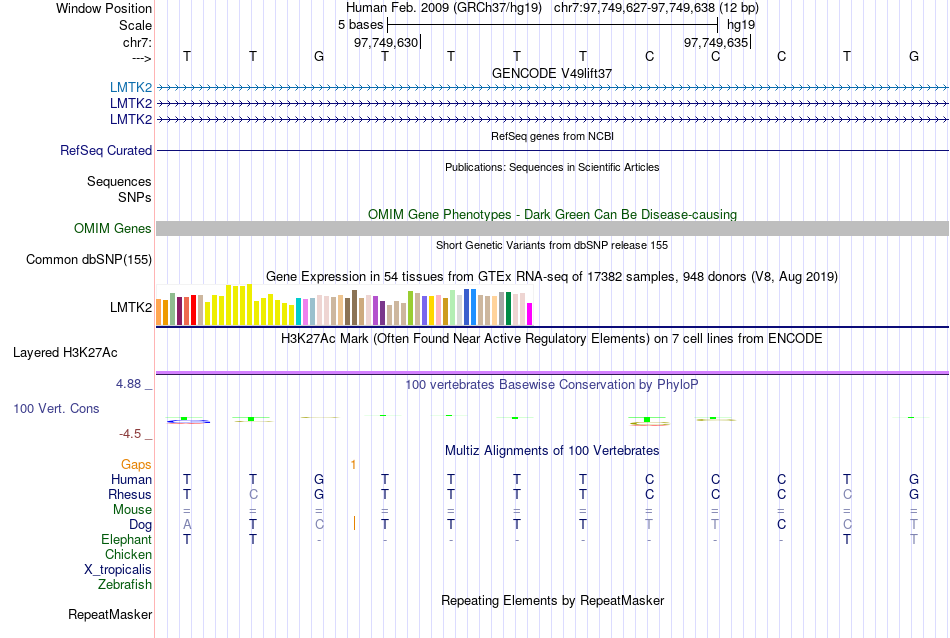
Task: Click the dark green GTEx expression bar
Action: (x=508, y=308)
